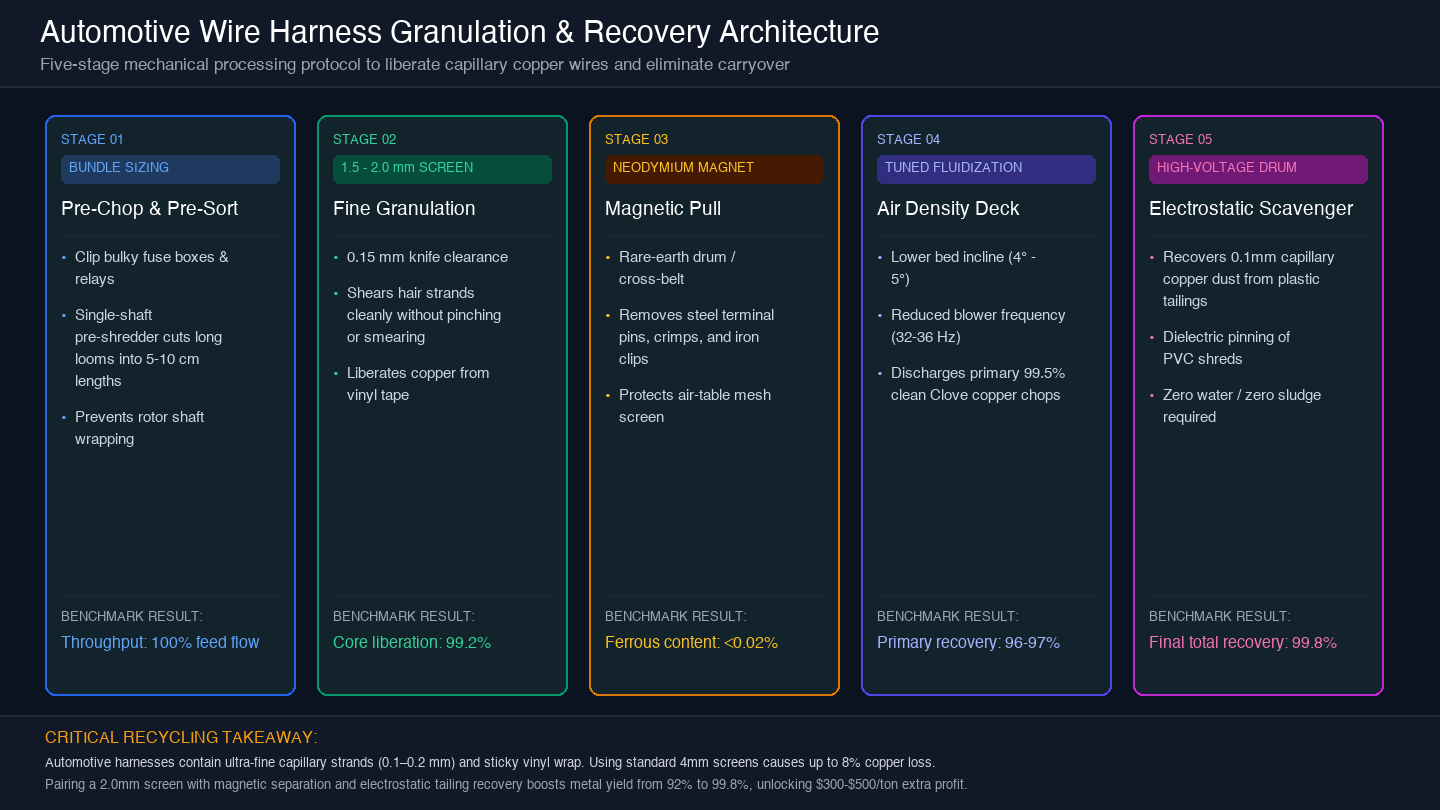Click the BUNDLE SIZING badge
1440x810 pixels.
coord(170,169)
